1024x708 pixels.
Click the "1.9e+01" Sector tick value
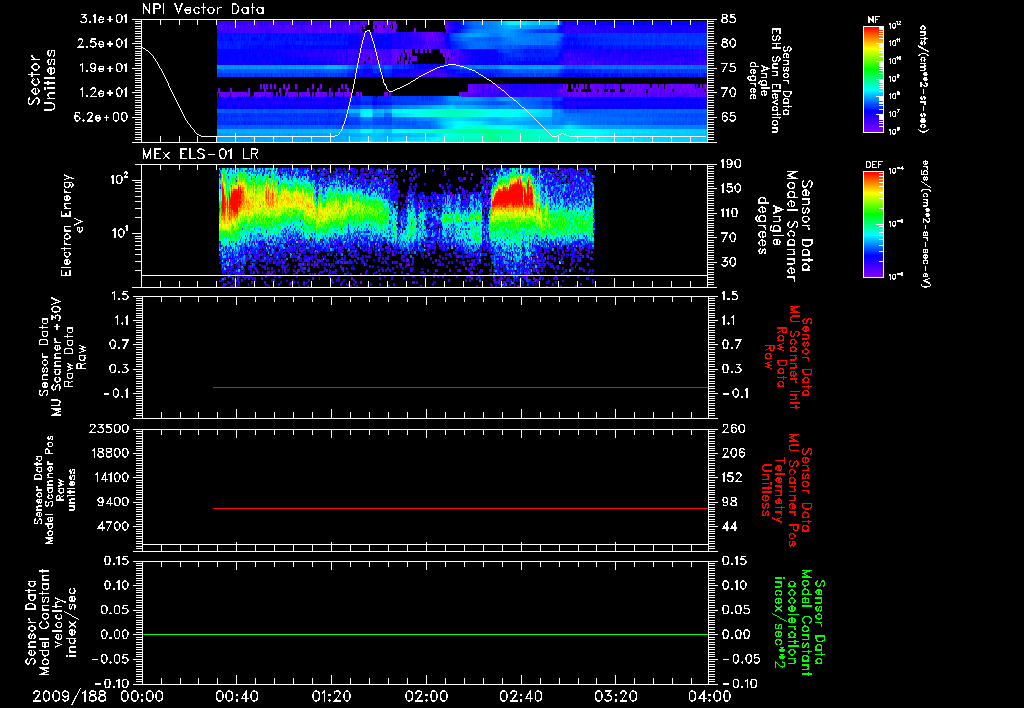[104, 68]
